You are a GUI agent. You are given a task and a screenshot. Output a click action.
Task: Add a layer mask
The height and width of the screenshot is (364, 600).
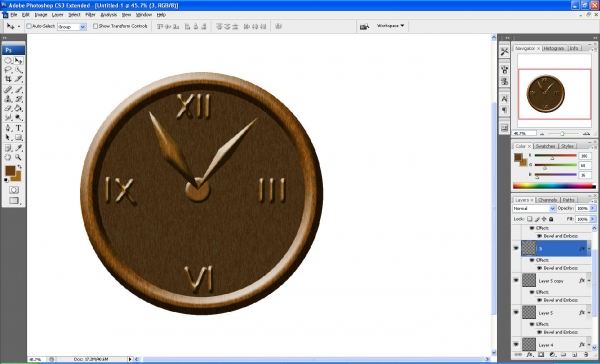pos(541,355)
